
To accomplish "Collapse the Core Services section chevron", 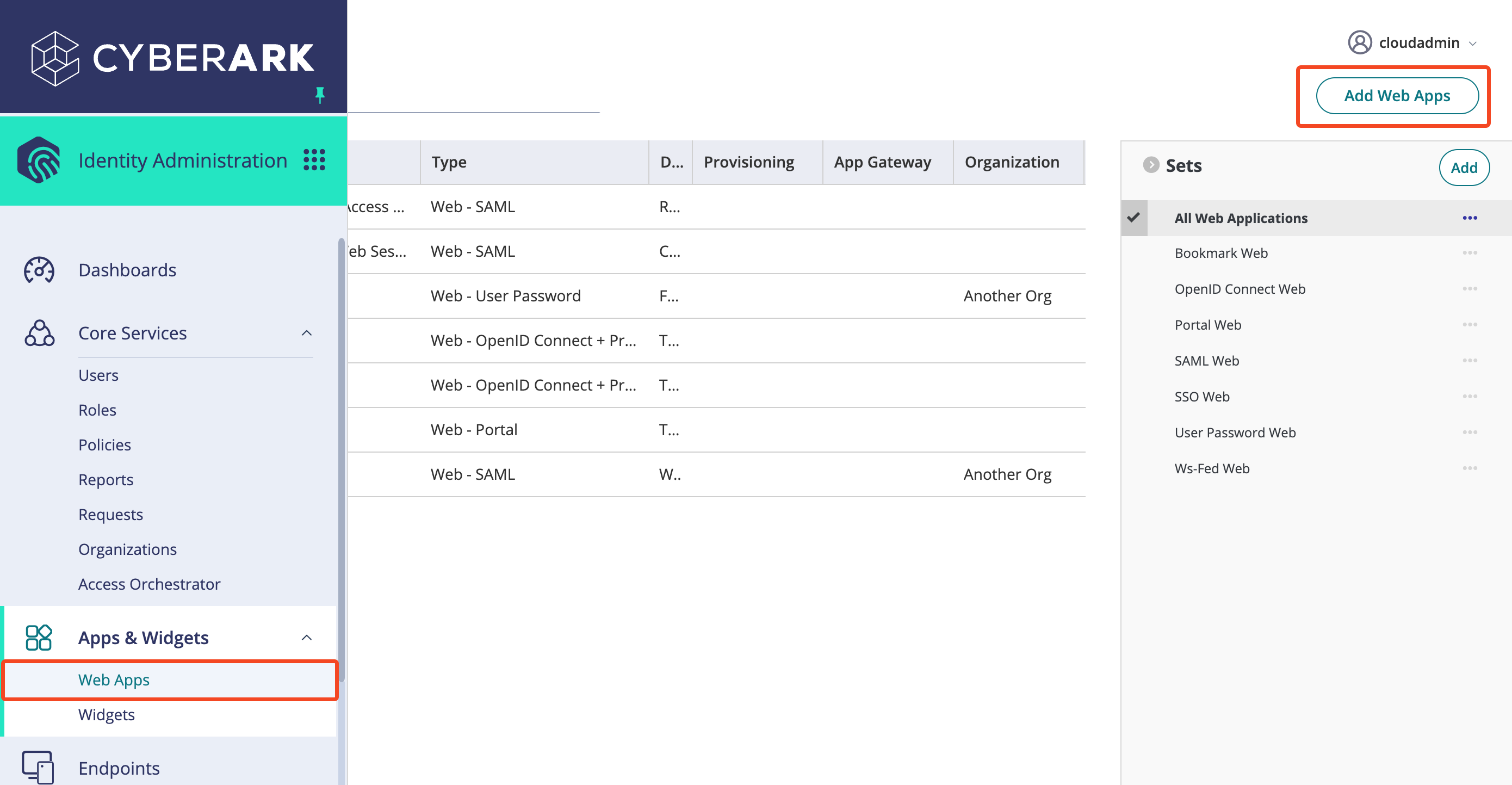I will (x=306, y=333).
